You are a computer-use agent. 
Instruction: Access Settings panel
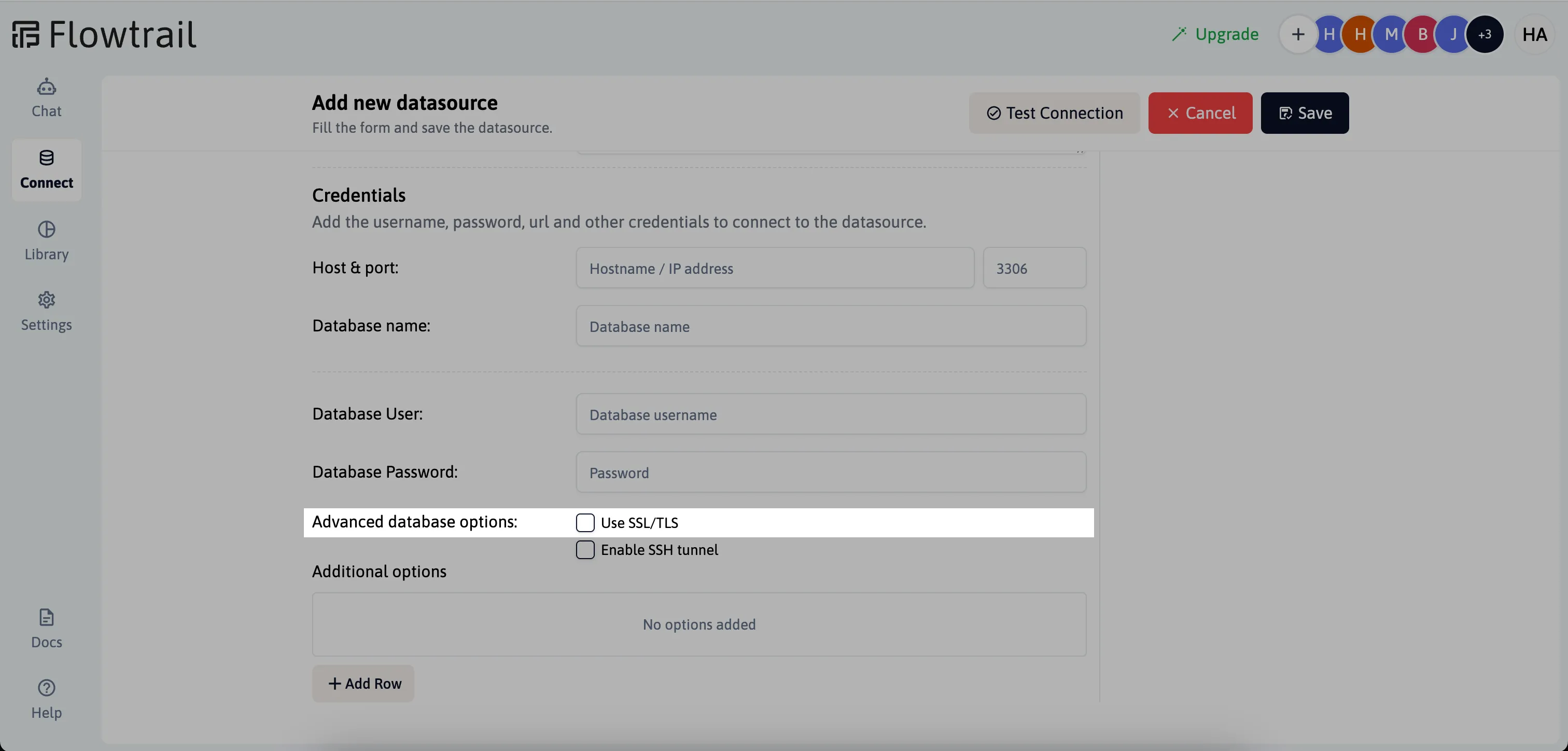coord(46,310)
